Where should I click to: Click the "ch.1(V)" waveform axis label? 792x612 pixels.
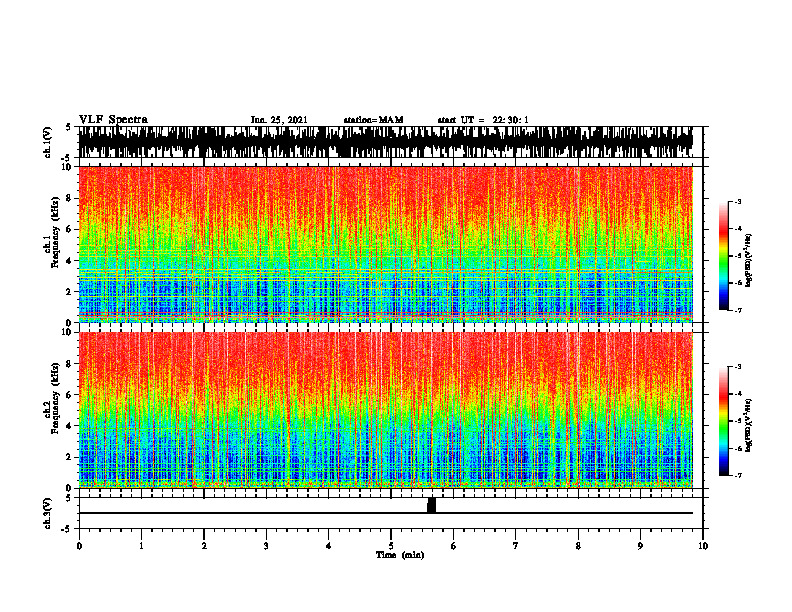pos(47,142)
